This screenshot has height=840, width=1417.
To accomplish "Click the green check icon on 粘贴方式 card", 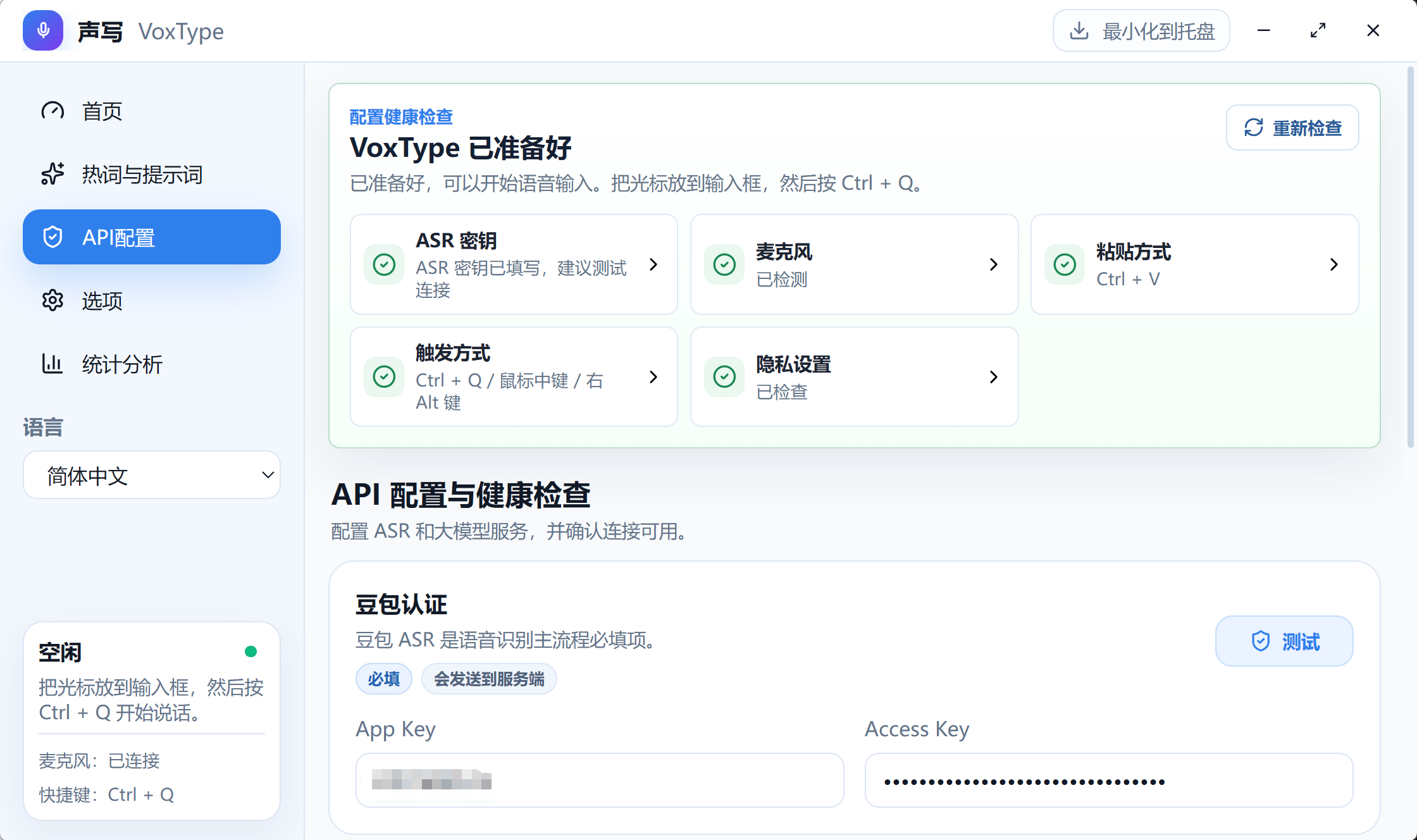I will [1065, 264].
